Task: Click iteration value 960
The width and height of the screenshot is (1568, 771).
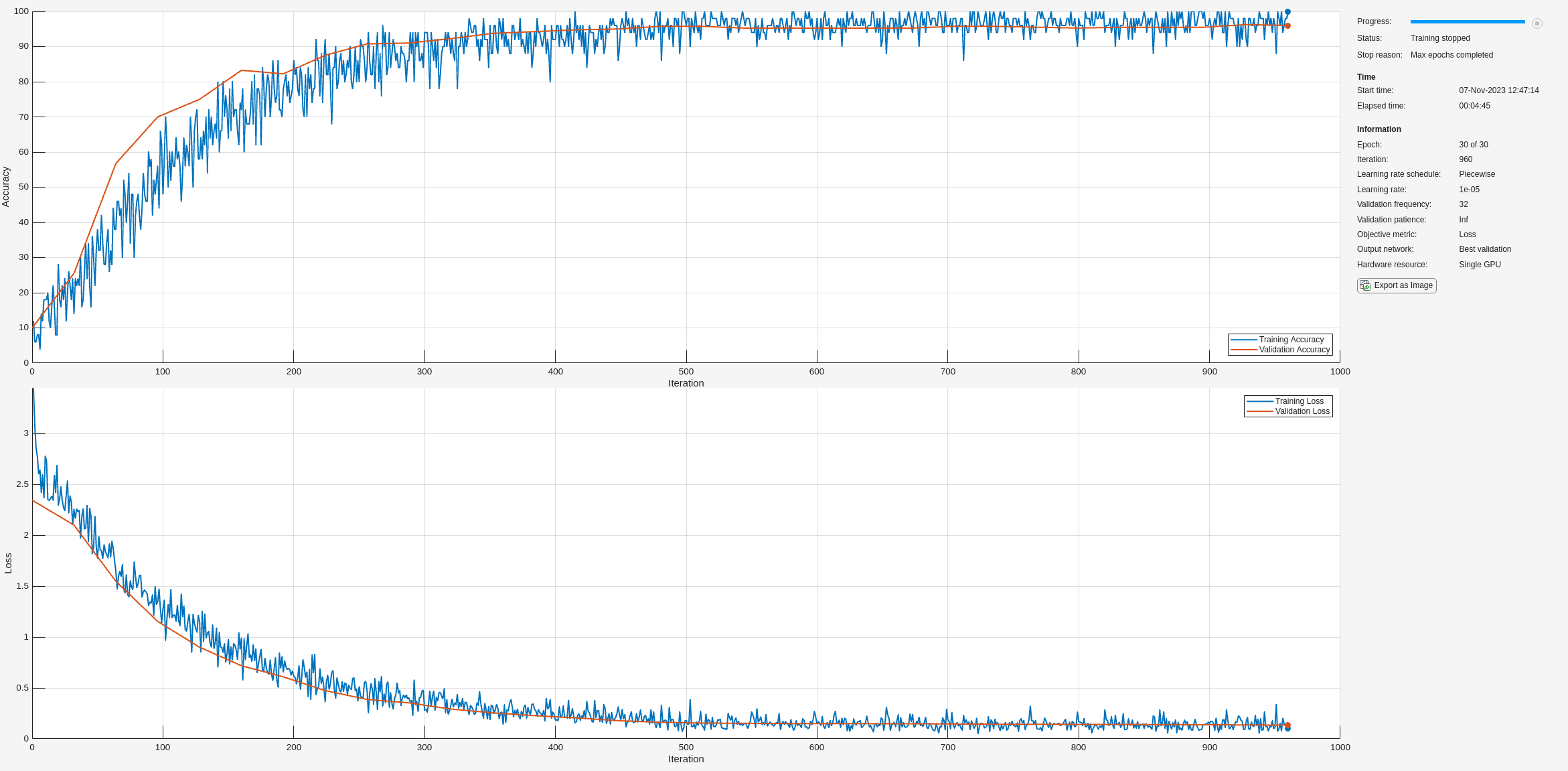Action: pyautogui.click(x=1466, y=159)
